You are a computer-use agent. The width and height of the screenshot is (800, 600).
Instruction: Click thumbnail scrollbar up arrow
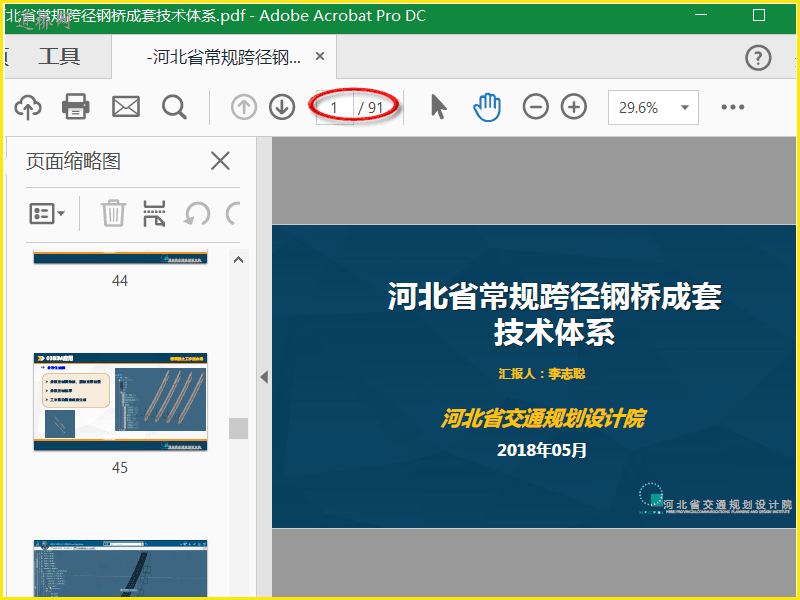[238, 260]
